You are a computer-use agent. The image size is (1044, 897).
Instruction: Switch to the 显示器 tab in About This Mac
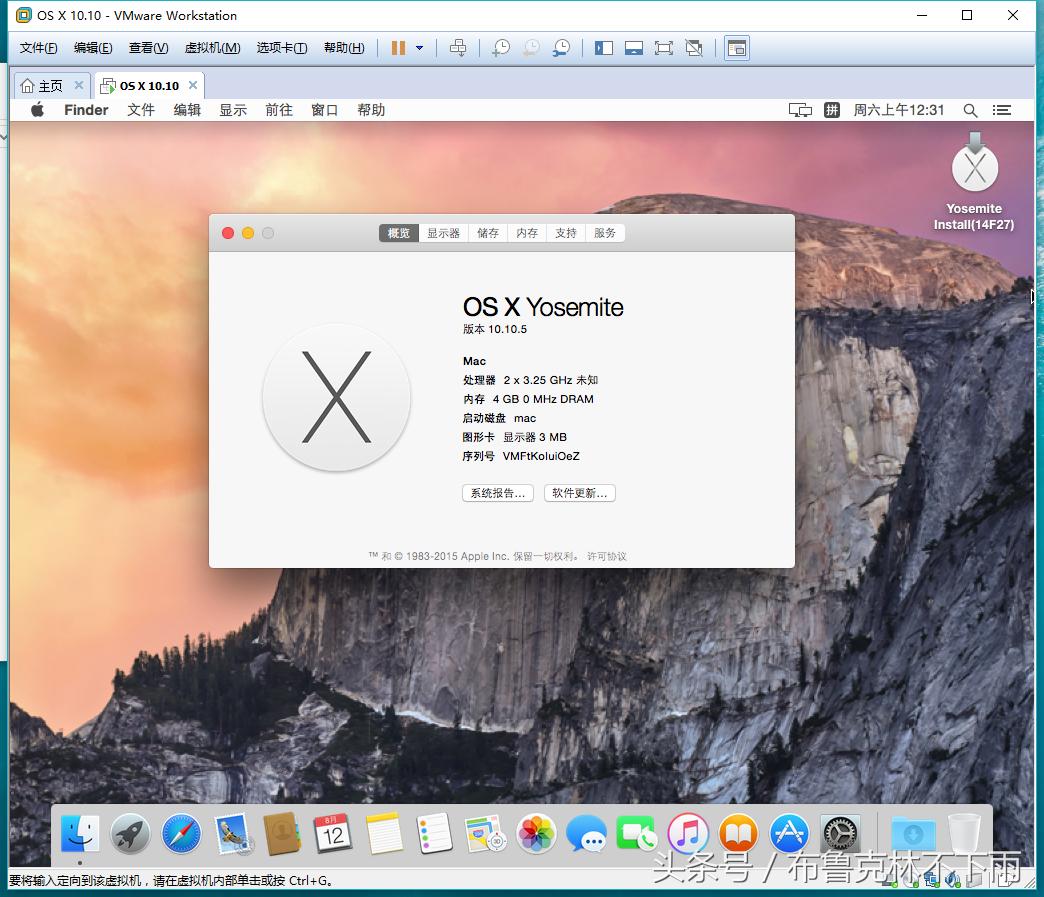[443, 232]
